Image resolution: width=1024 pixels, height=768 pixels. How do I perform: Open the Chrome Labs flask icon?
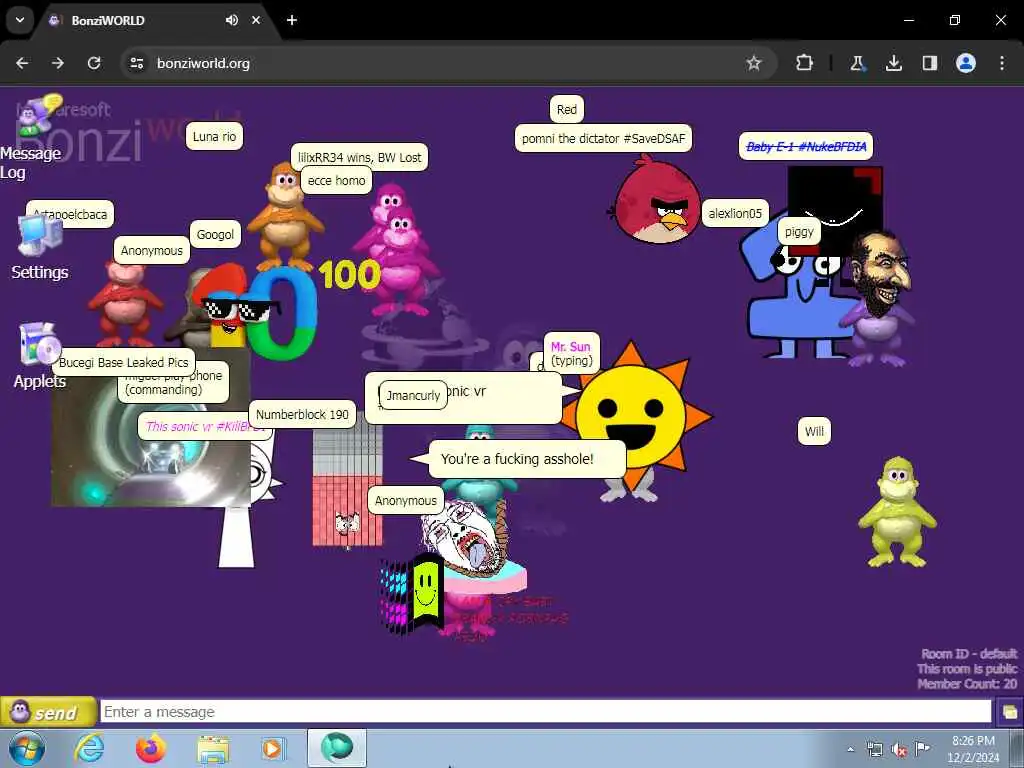(x=857, y=63)
